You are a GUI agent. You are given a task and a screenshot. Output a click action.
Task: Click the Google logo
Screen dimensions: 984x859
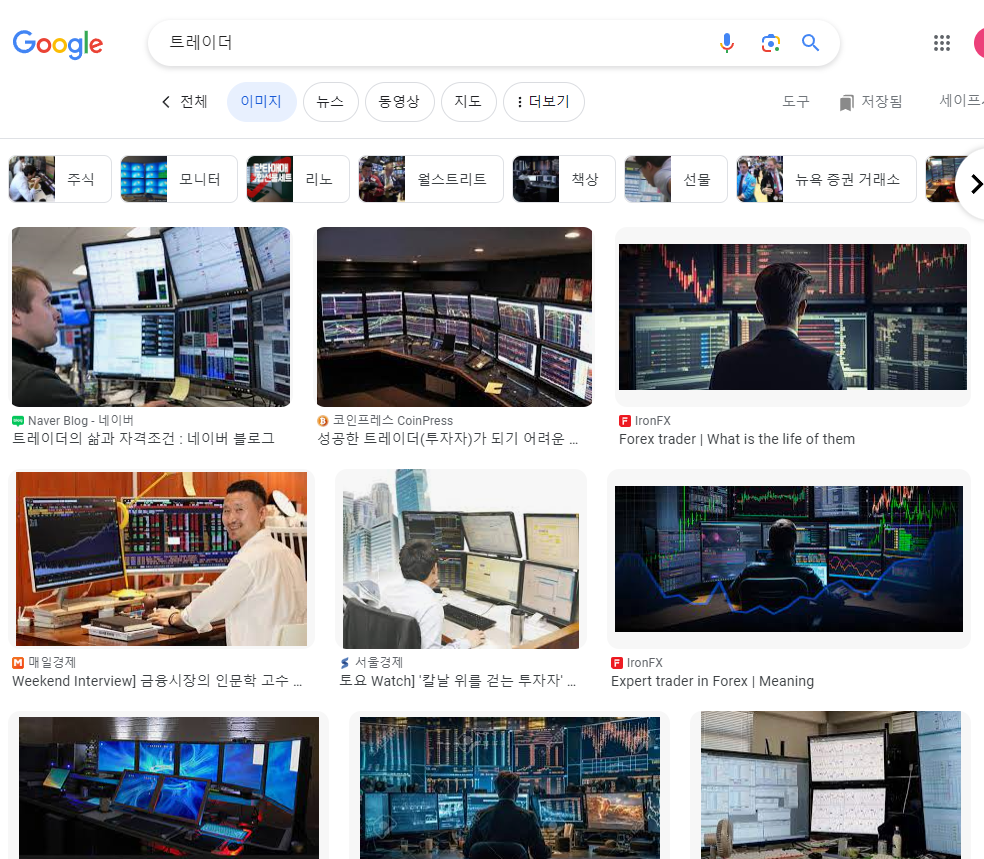(58, 43)
